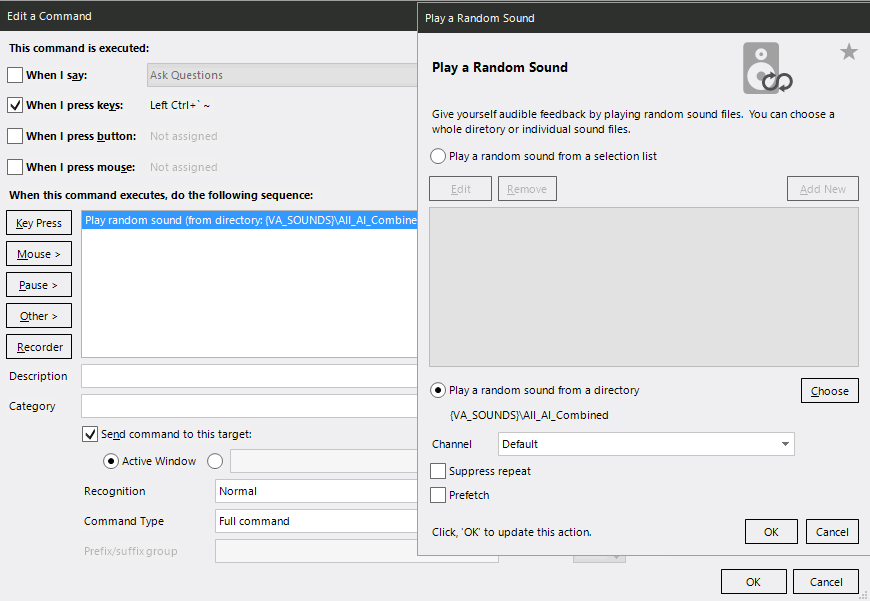Image resolution: width=870 pixels, height=601 pixels.
Task: Select the Active Window radio button
Action: click(111, 461)
